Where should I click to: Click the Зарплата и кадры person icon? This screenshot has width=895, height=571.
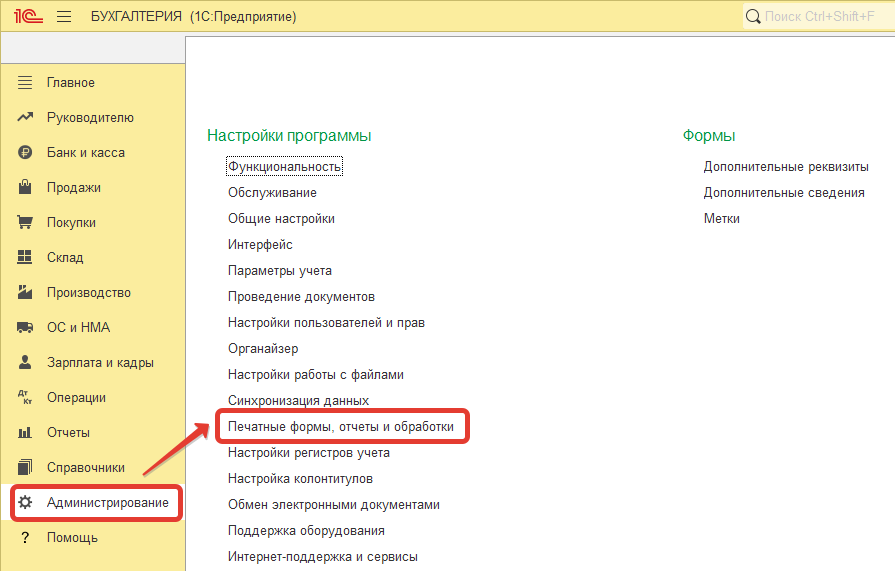click(x=25, y=362)
